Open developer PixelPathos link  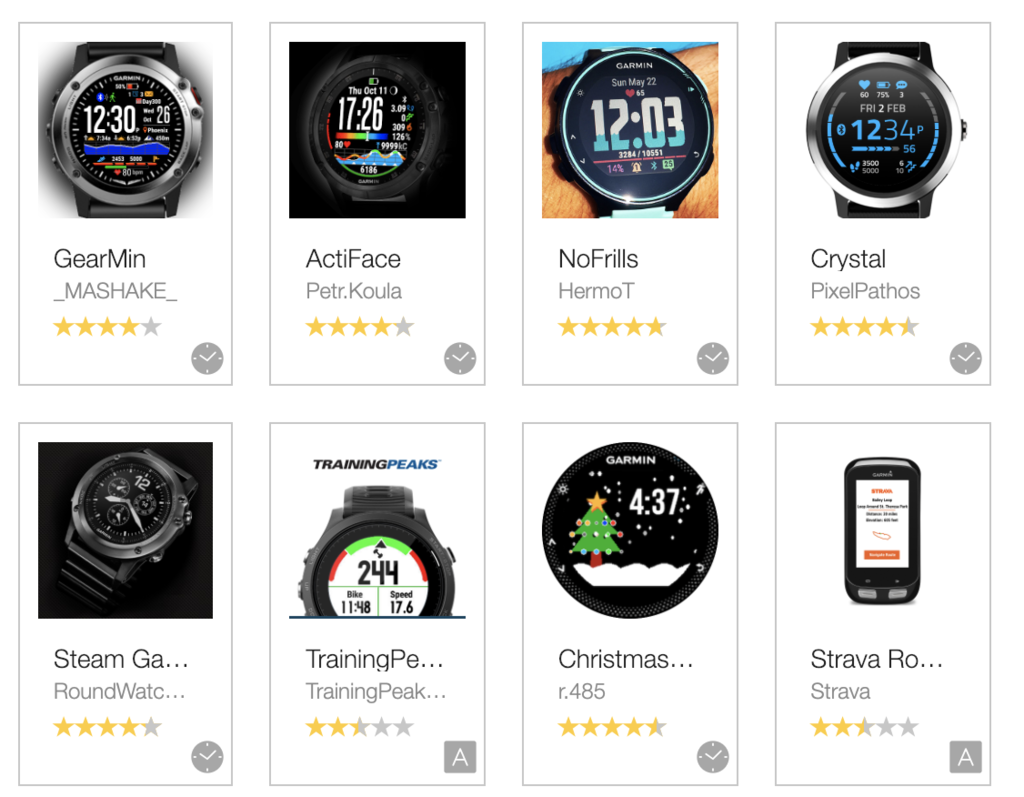[x=865, y=291]
